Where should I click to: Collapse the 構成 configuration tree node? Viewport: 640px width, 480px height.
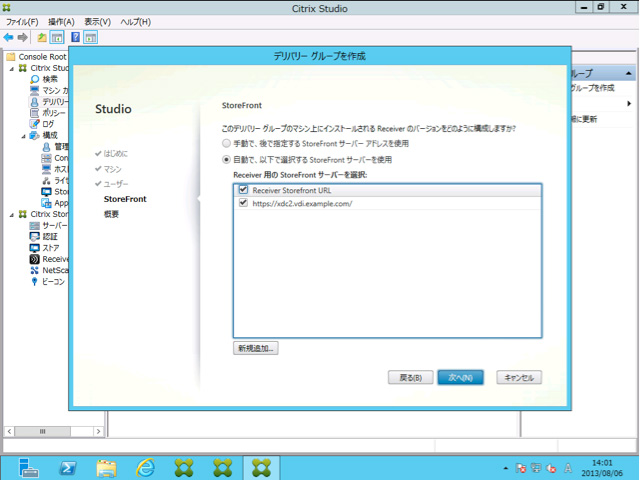[24, 136]
